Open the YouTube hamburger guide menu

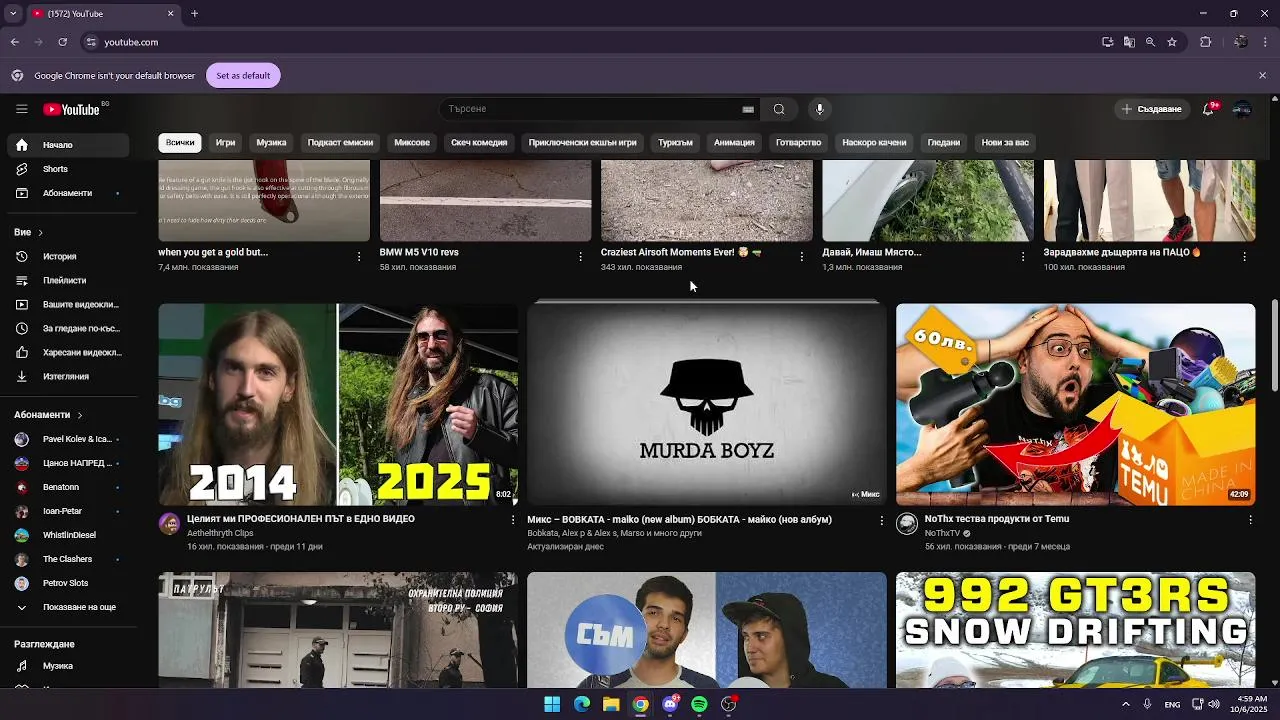click(21, 109)
